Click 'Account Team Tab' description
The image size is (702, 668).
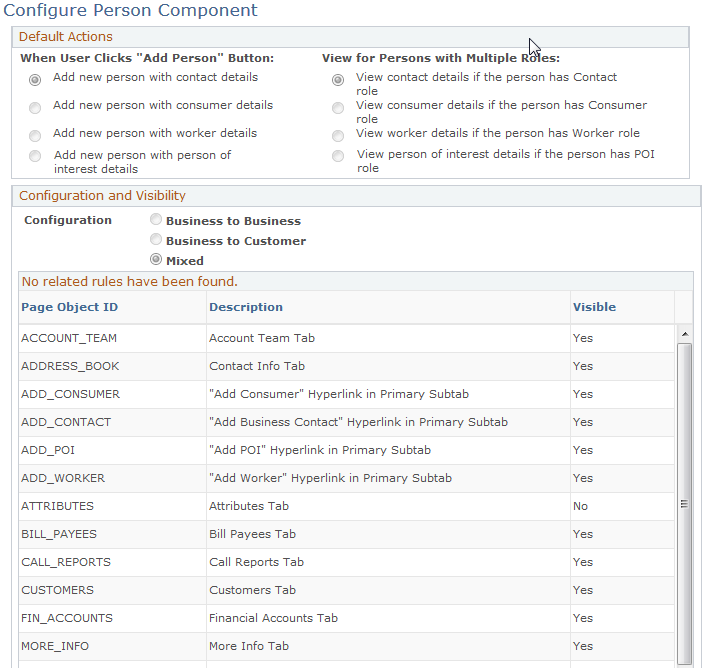262,338
